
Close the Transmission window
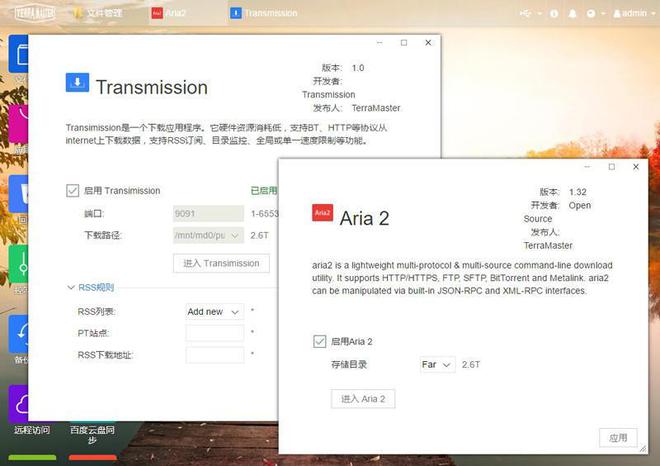428,43
